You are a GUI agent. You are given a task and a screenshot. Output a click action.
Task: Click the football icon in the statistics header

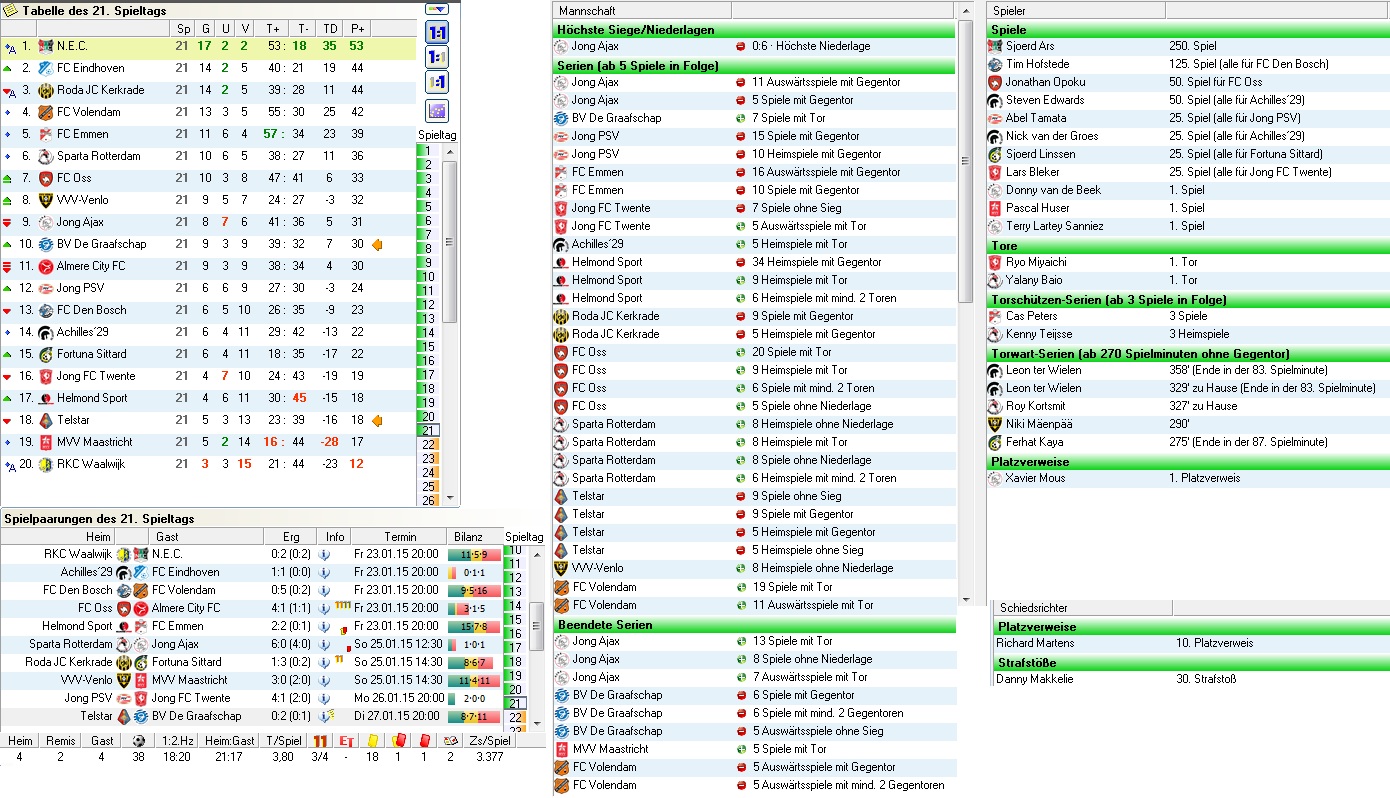point(138,741)
